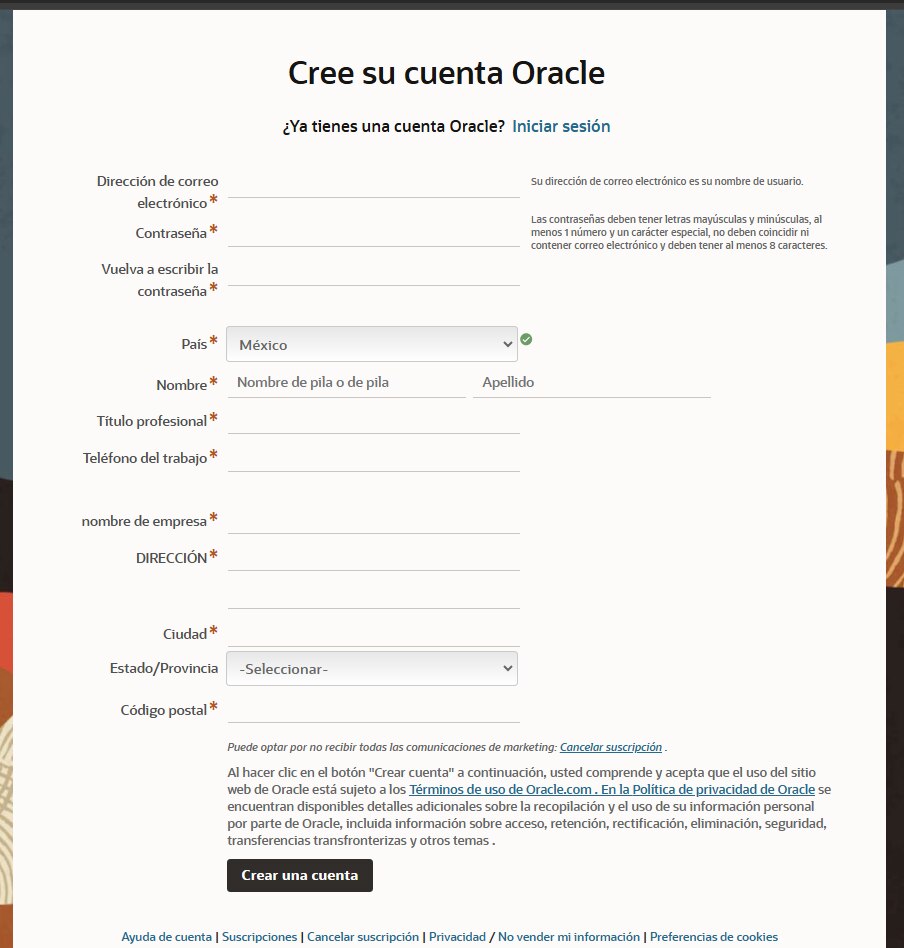Click into the Contraseña field

(373, 233)
